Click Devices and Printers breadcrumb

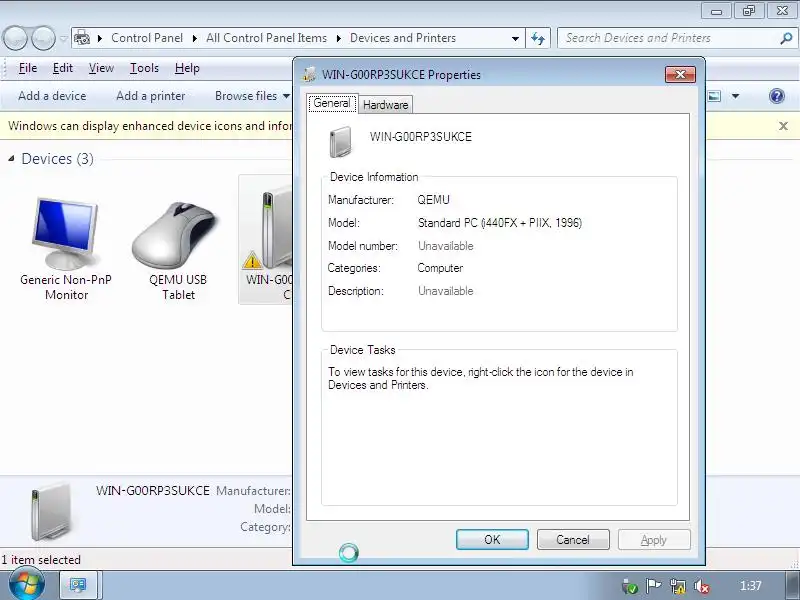[403, 38]
